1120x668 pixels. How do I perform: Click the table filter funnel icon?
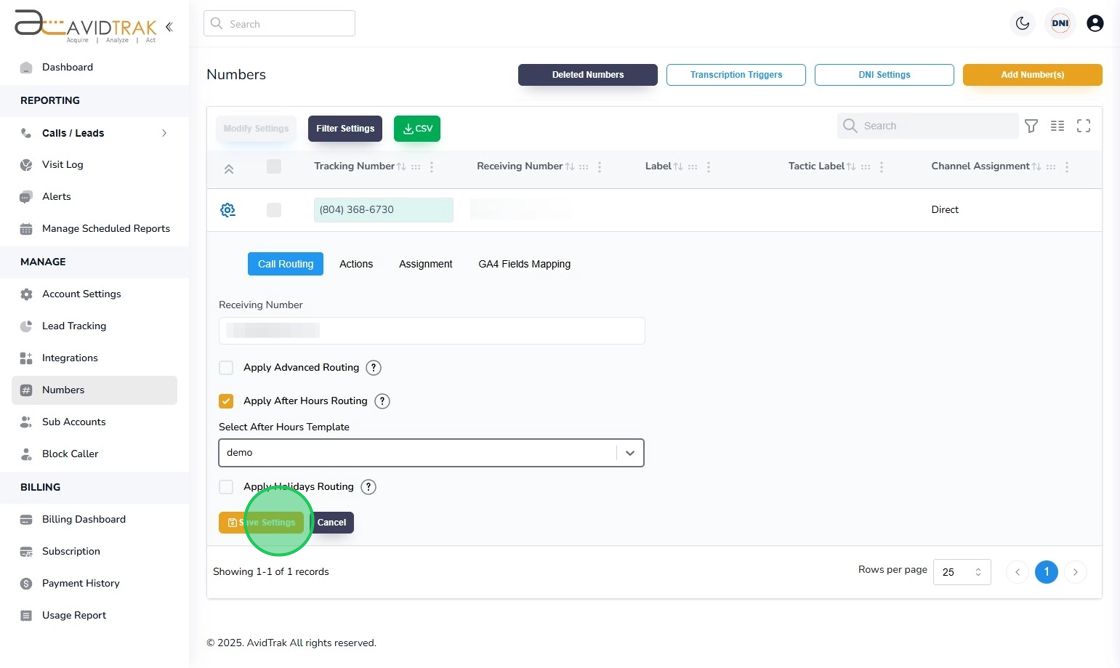click(1031, 126)
